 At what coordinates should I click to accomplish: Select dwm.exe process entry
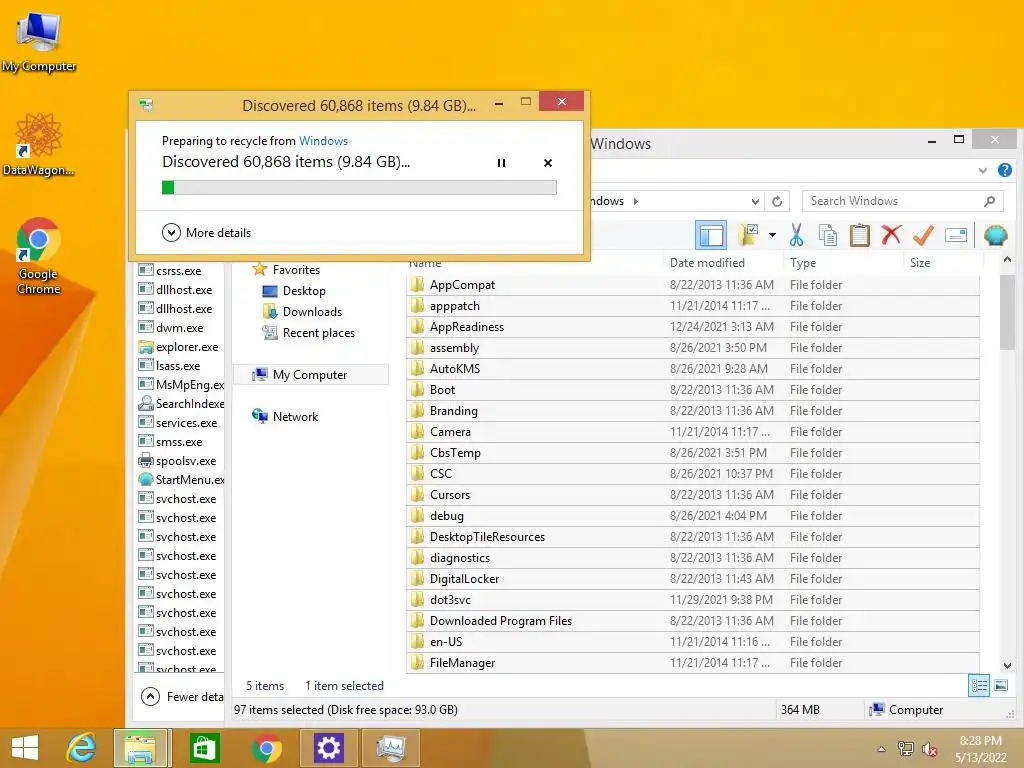170,328
